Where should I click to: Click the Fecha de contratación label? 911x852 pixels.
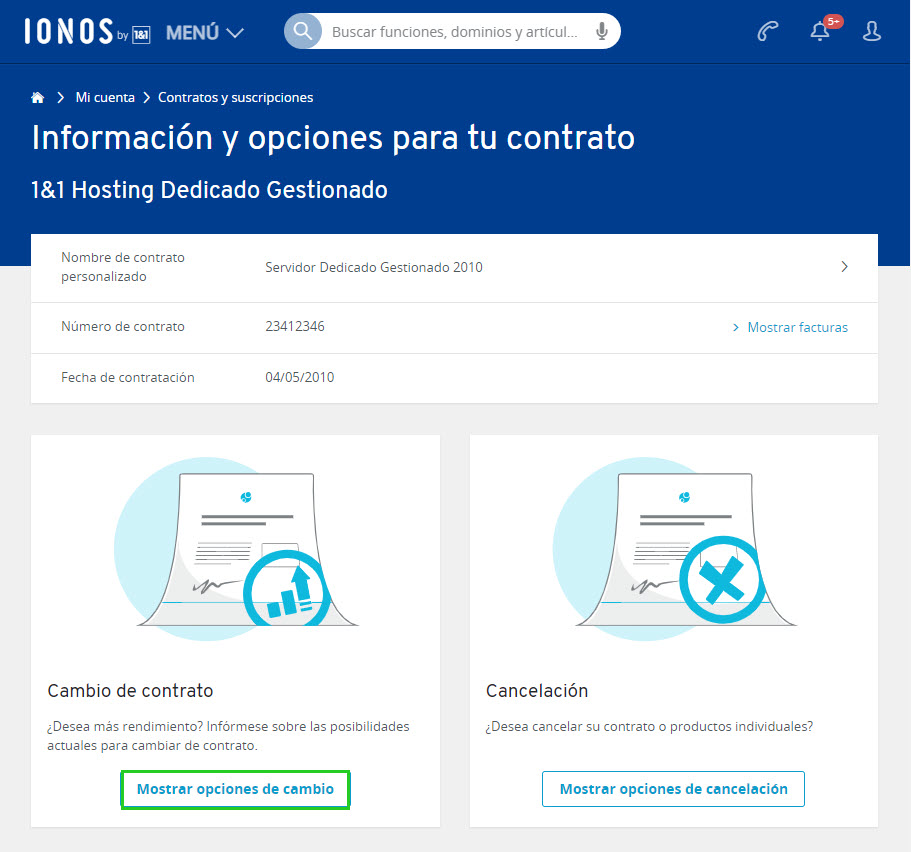[128, 378]
